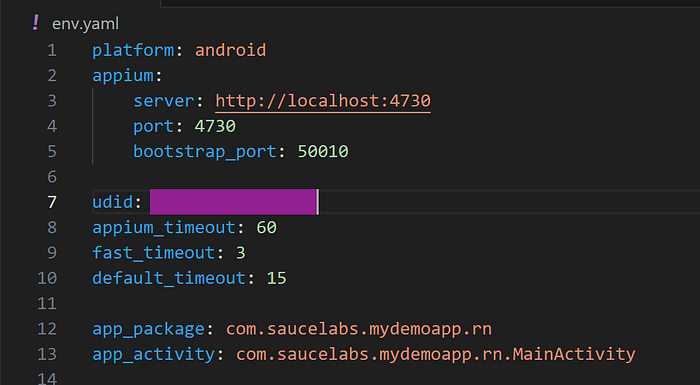
Task: Click the 'platform' key on line 1
Action: (133, 50)
